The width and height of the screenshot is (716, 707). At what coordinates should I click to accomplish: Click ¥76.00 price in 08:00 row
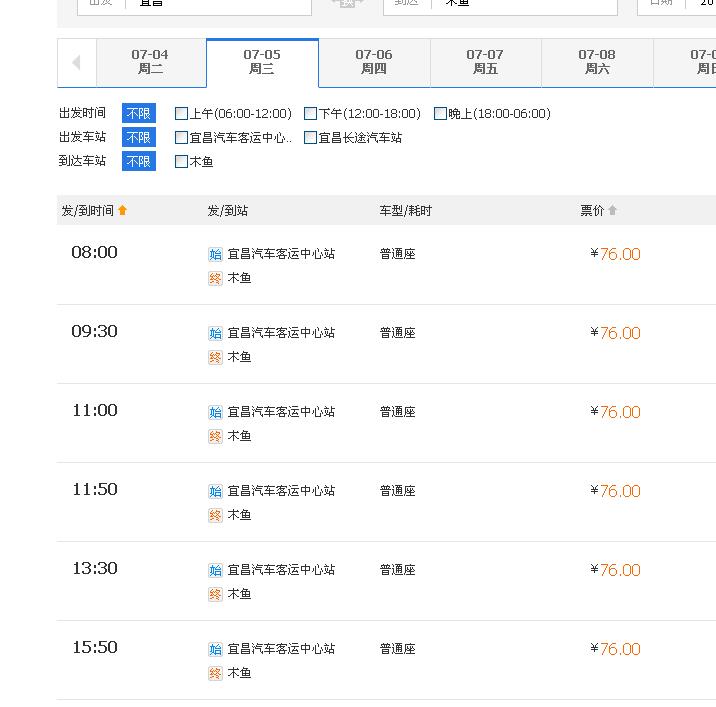(615, 254)
